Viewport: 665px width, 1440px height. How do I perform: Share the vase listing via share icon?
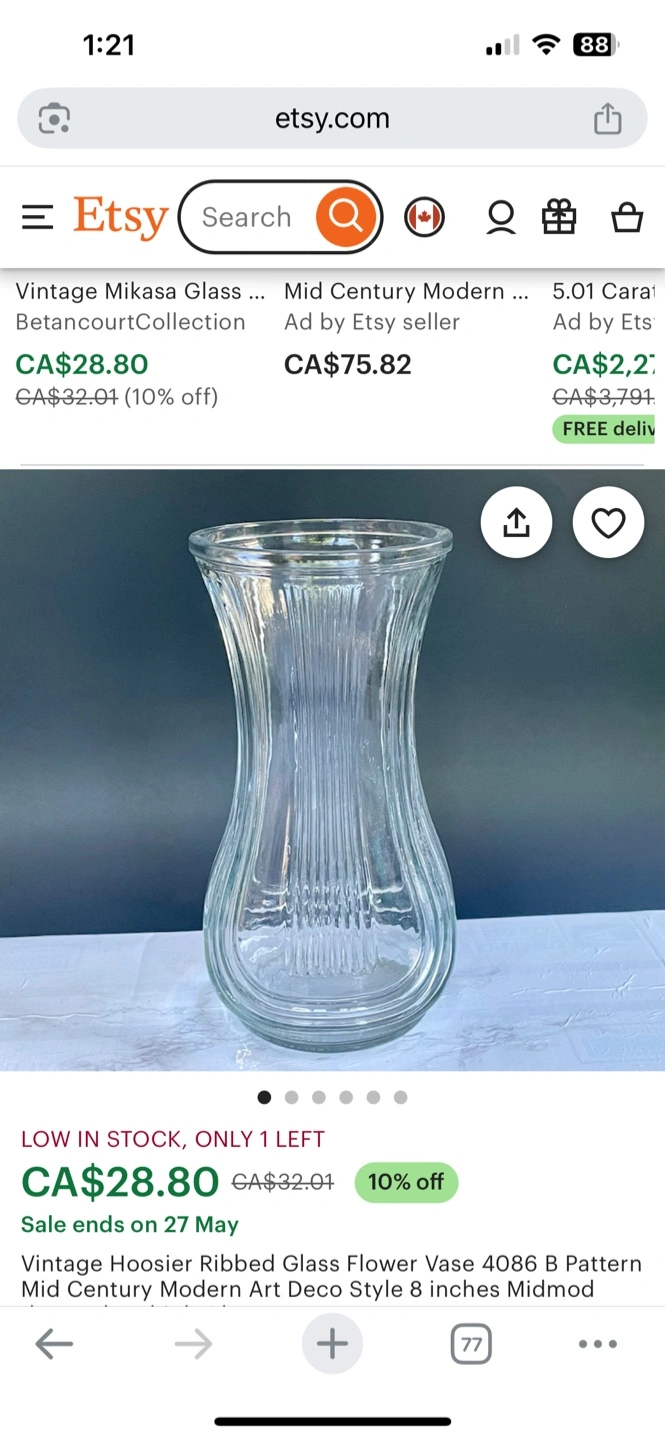point(516,522)
